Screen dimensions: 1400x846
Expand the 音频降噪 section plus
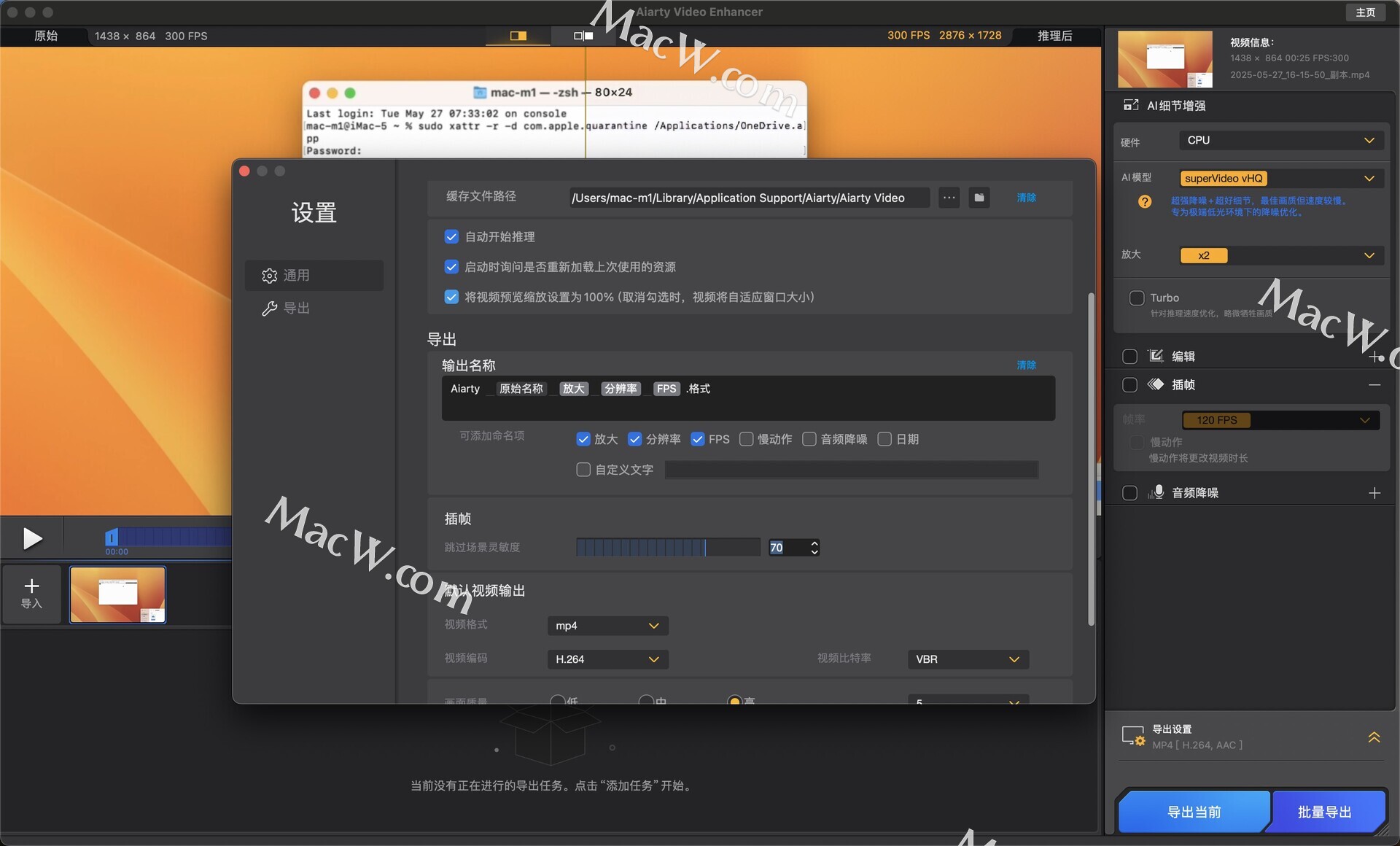(x=1374, y=493)
